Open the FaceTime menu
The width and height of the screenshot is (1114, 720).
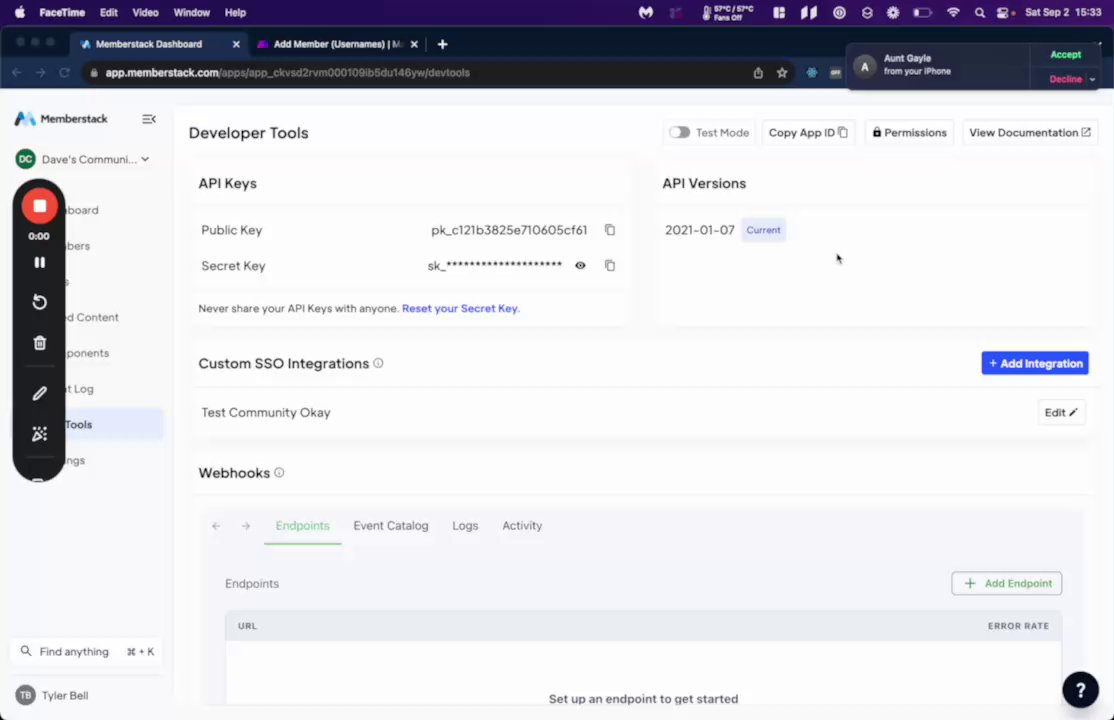[x=62, y=13]
